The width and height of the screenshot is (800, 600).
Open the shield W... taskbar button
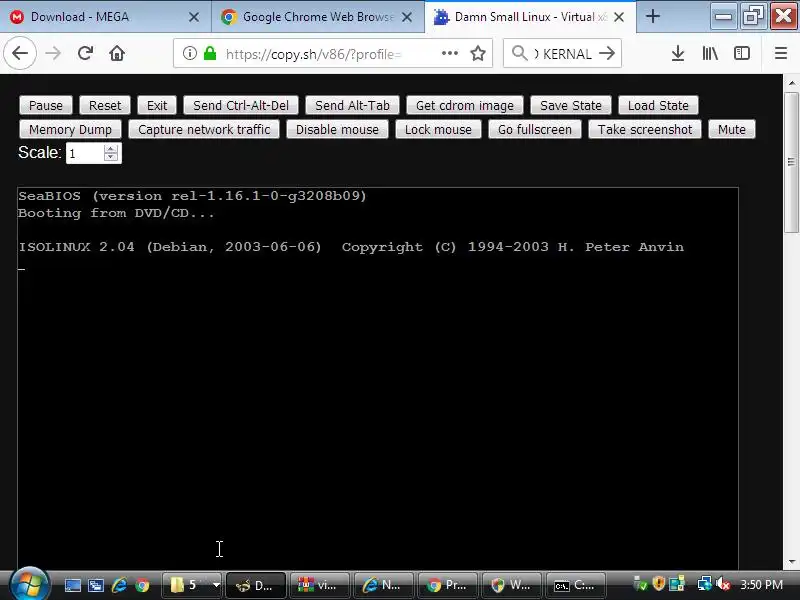[511, 585]
